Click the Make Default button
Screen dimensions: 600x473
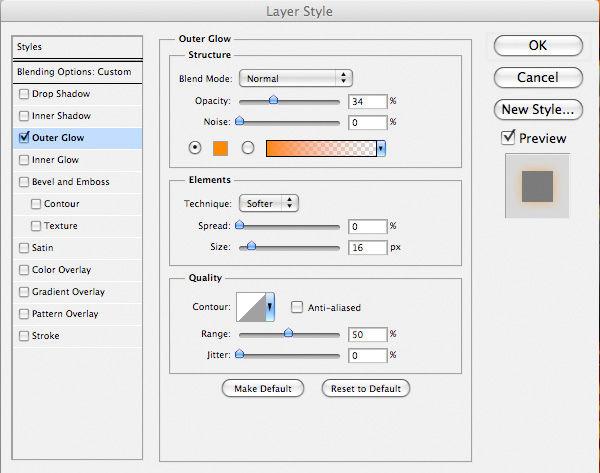click(x=263, y=389)
